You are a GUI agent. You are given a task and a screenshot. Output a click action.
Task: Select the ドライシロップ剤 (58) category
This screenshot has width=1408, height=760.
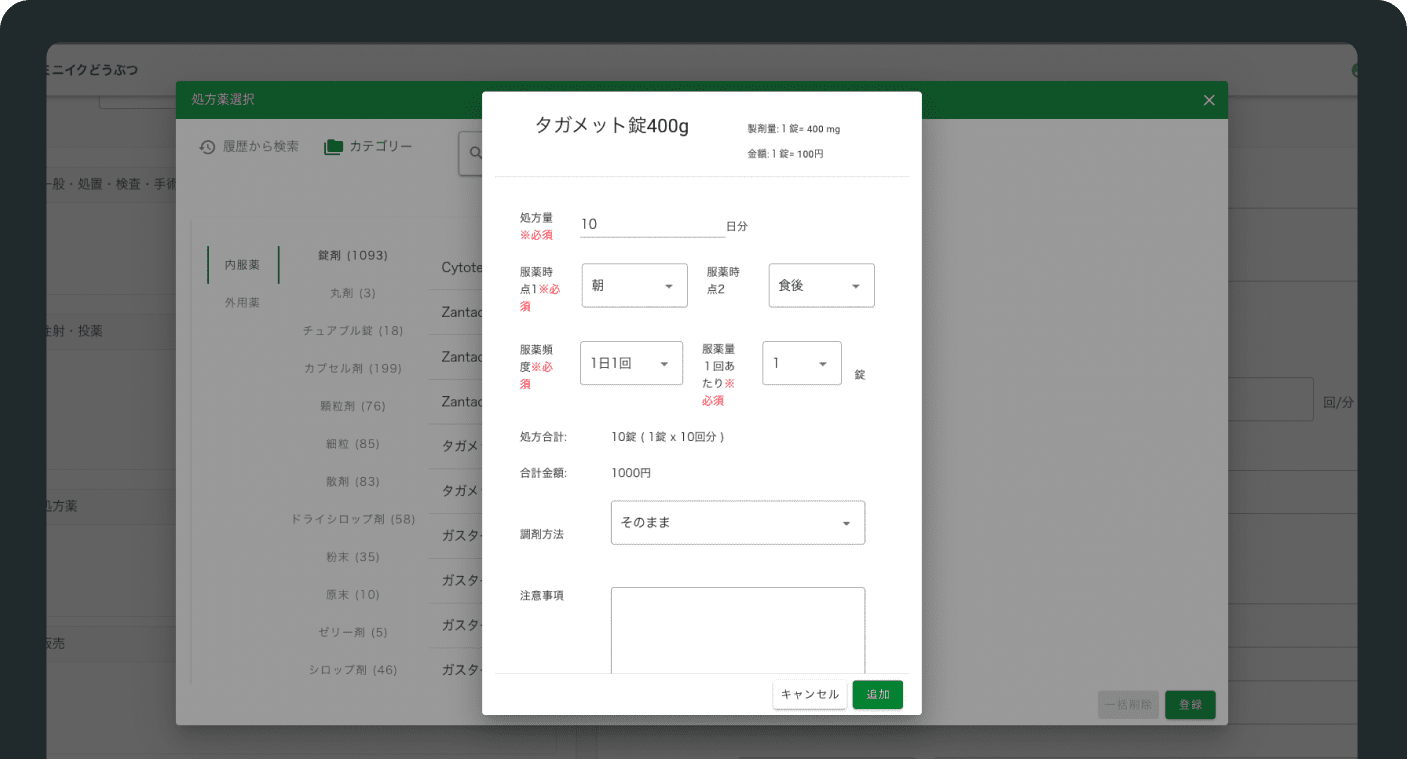[x=353, y=519]
